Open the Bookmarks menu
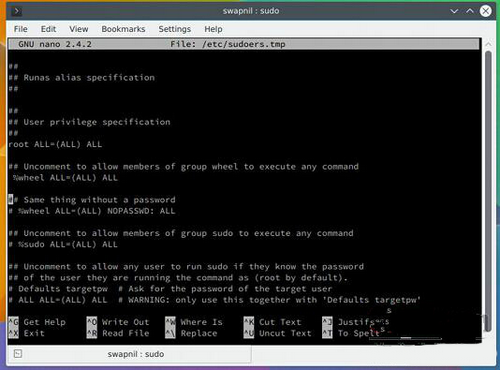 coord(123,29)
